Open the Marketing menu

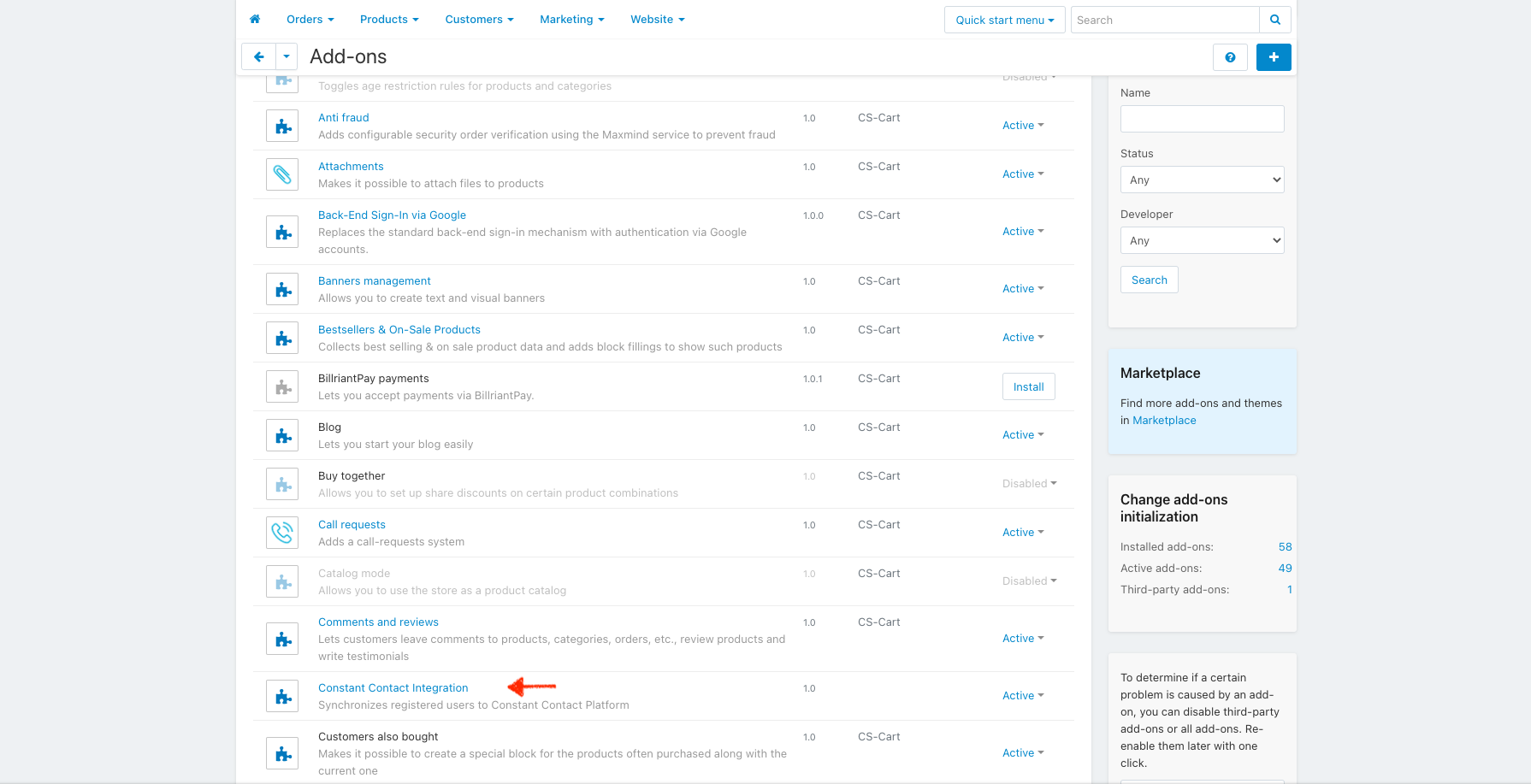pos(571,20)
